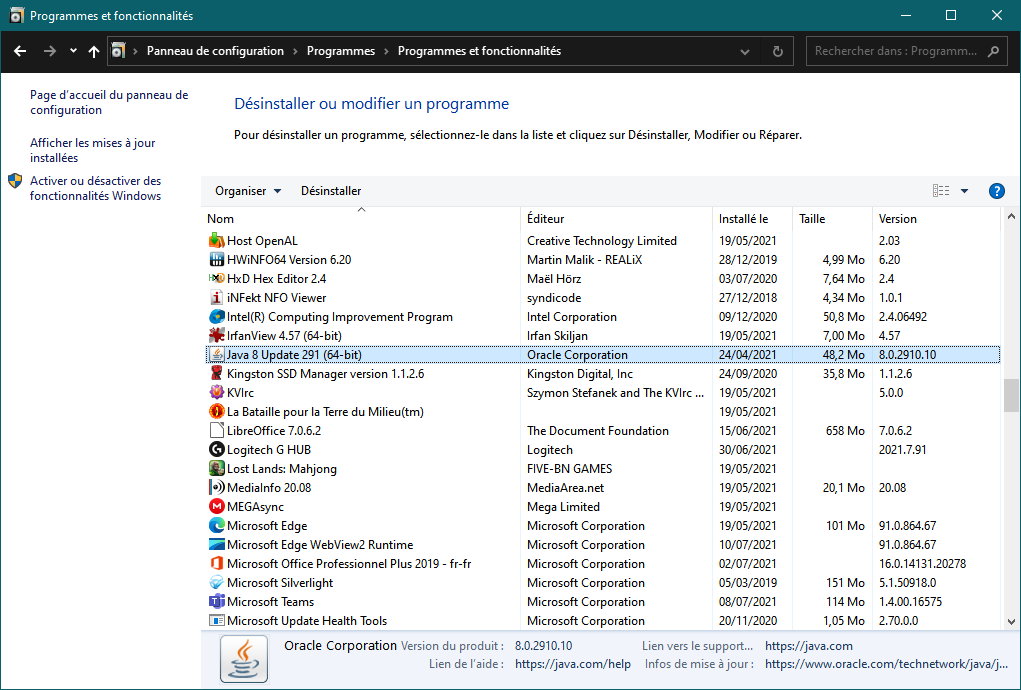Select Oracle Corporation publisher cell

pos(578,355)
